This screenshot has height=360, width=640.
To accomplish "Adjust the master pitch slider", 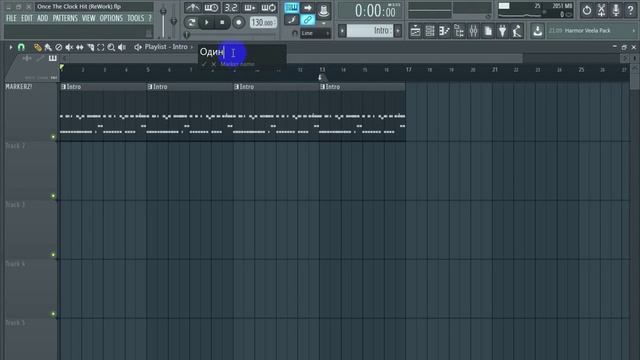I will click(174, 22).
